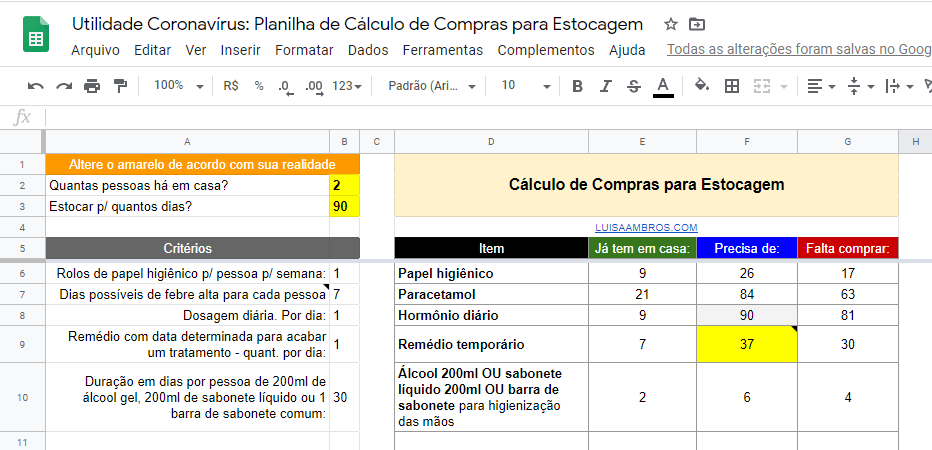Click the LUISAAMBROS.COM link
The image size is (932, 450).
tap(646, 228)
